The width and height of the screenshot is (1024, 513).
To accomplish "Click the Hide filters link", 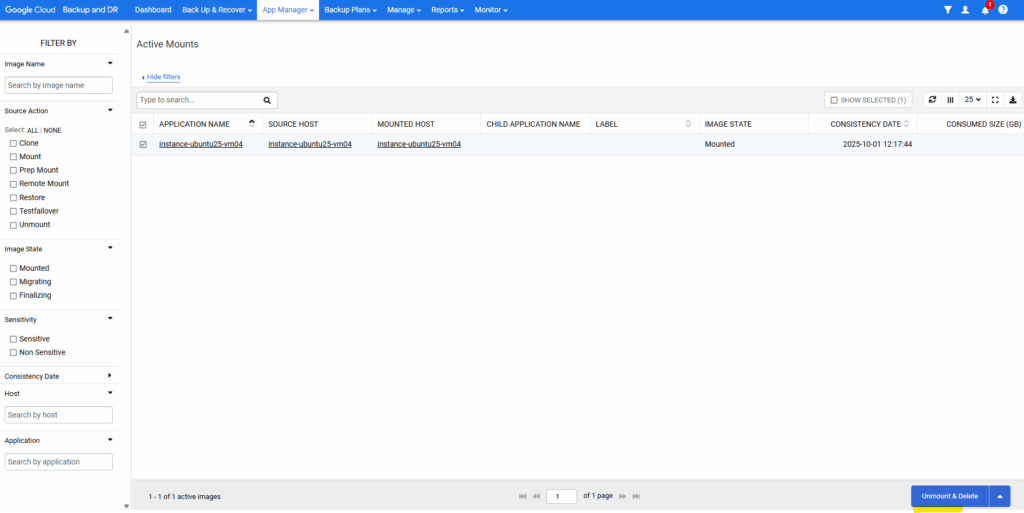I will tap(163, 77).
